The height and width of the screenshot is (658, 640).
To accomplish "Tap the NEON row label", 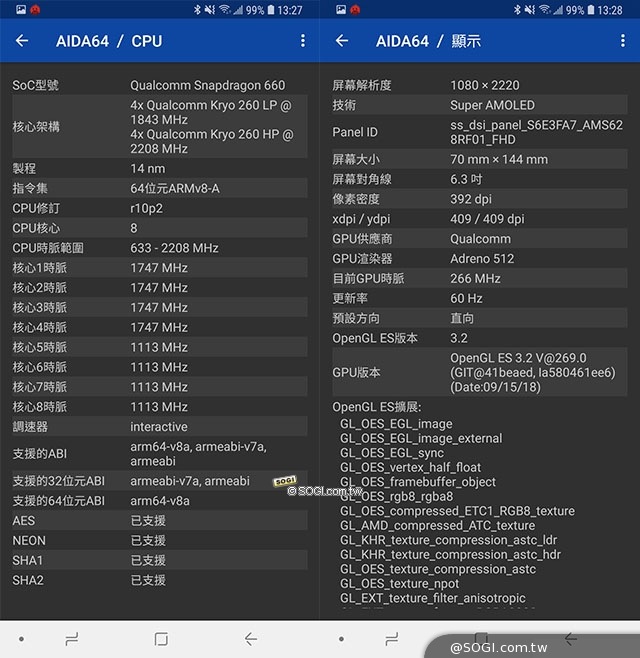I will pos(29,540).
